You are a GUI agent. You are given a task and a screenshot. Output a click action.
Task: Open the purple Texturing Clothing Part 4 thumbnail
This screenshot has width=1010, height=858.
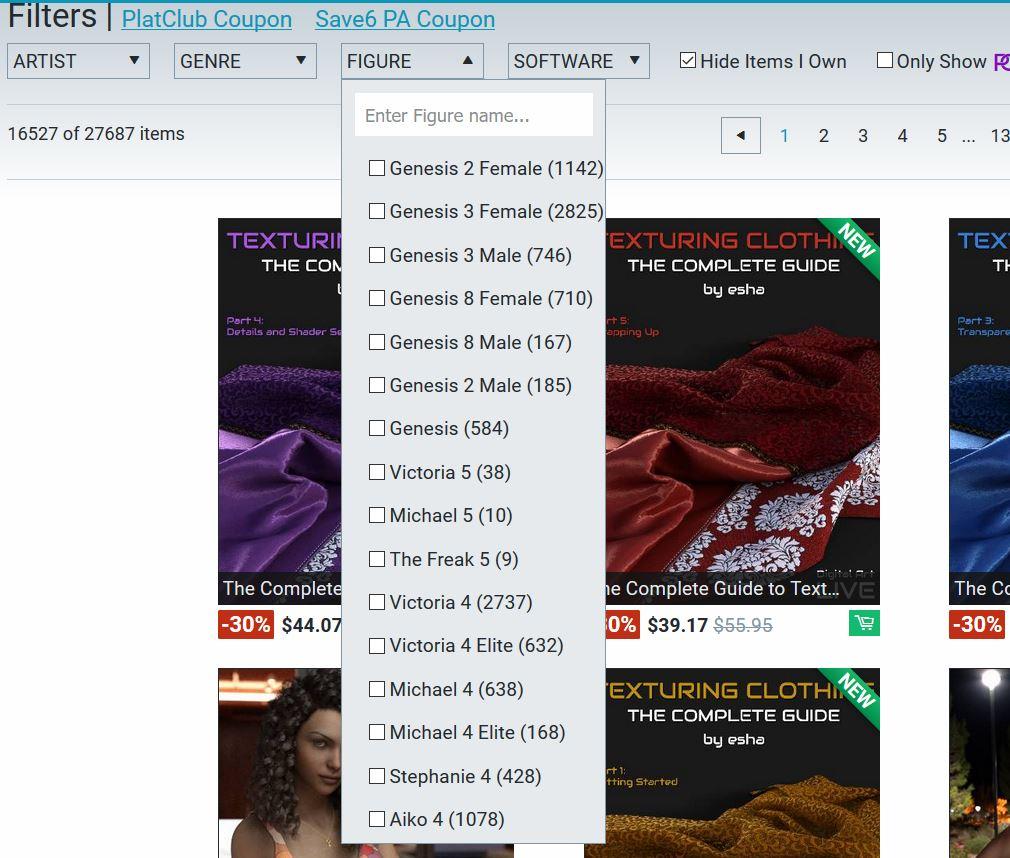pos(280,411)
